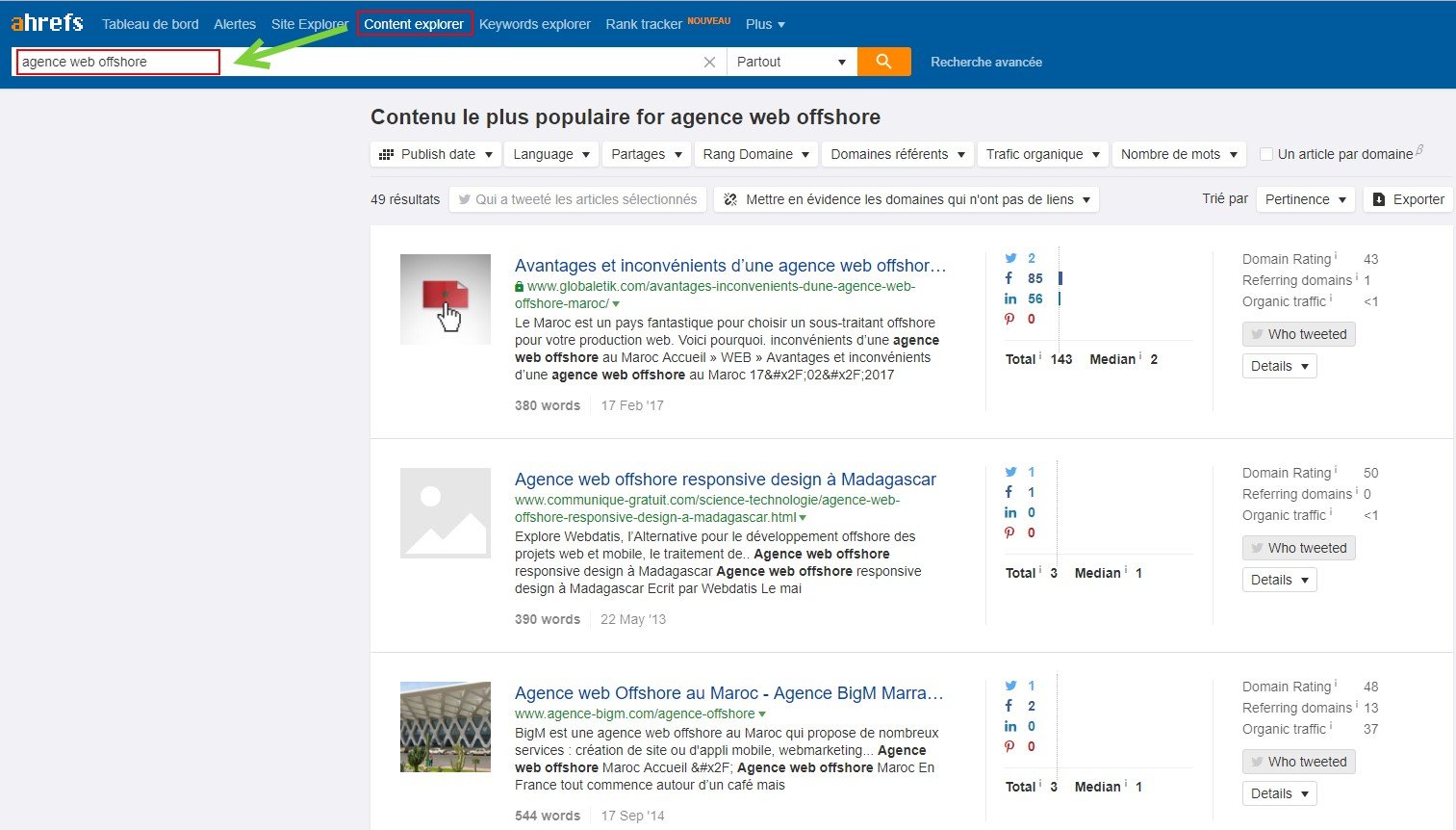Open Partout search scope dropdown
The image size is (1456, 830).
791,62
